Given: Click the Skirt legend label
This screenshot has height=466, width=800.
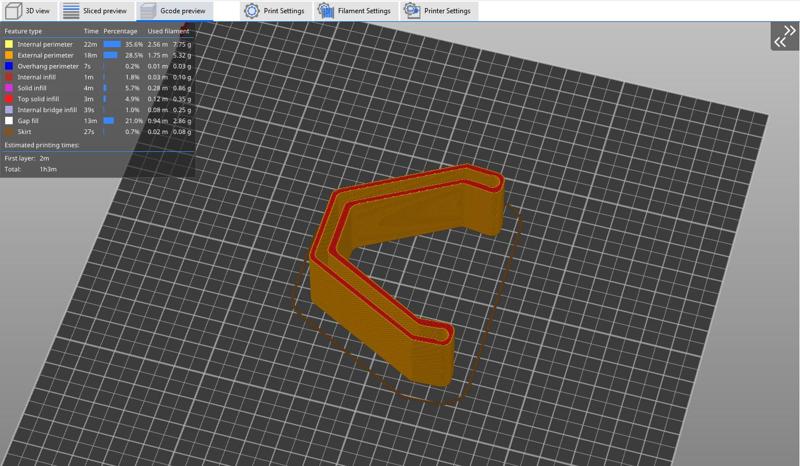Looking at the screenshot, I should click(x=24, y=132).
